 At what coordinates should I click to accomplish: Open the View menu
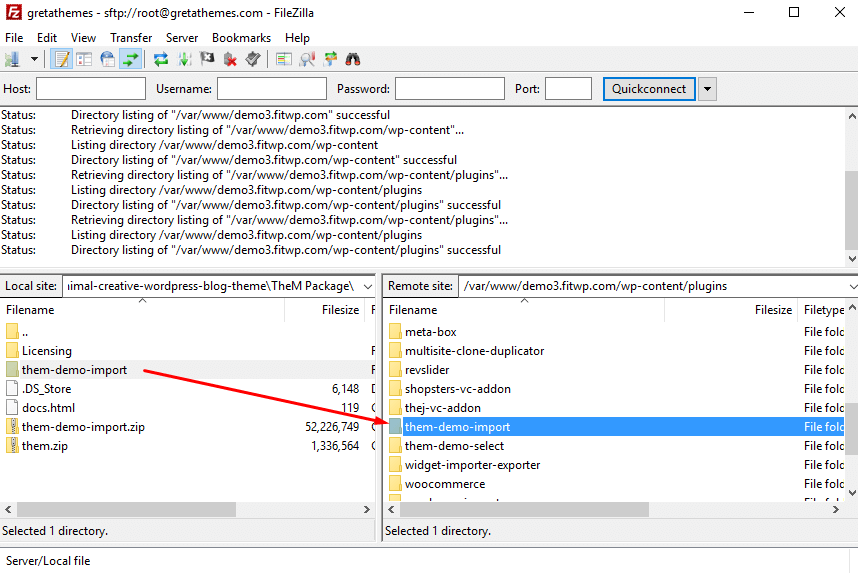(83, 38)
